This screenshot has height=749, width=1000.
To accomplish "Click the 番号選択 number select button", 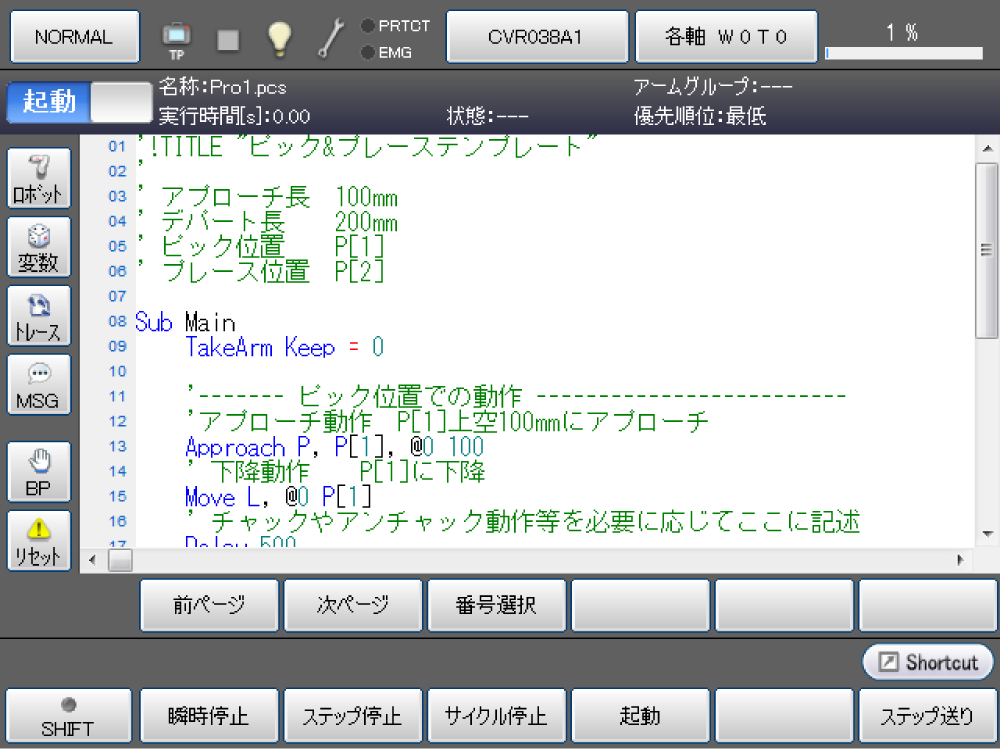I will [x=497, y=605].
